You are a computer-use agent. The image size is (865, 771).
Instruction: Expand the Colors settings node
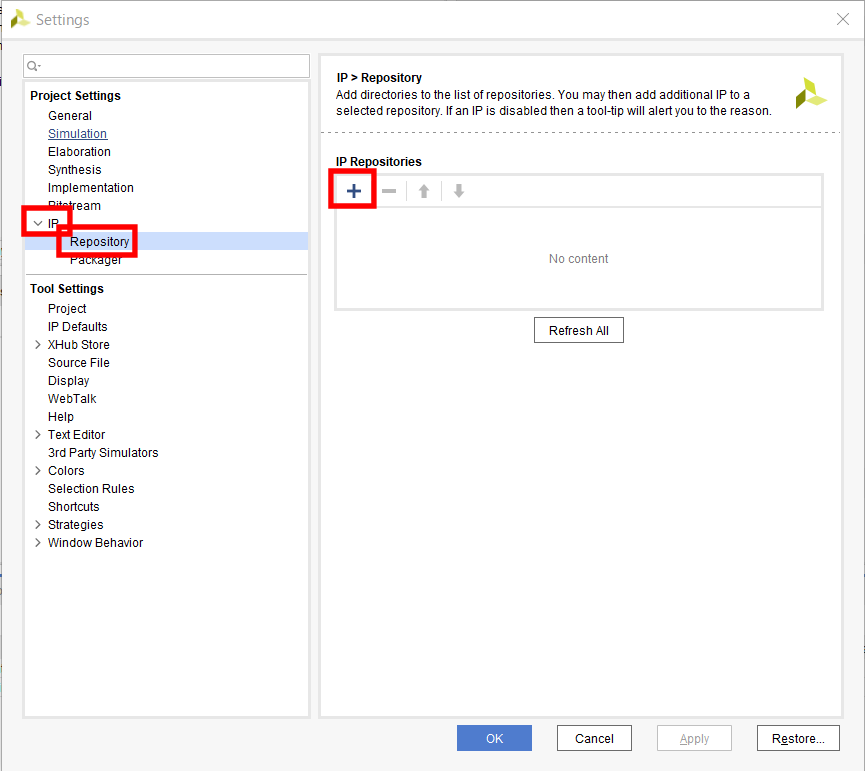point(38,470)
